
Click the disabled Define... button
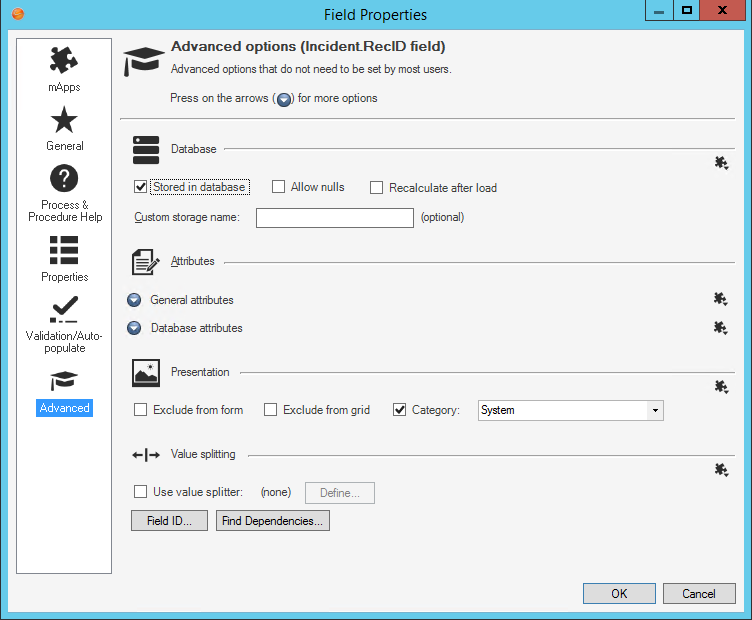[x=340, y=493]
